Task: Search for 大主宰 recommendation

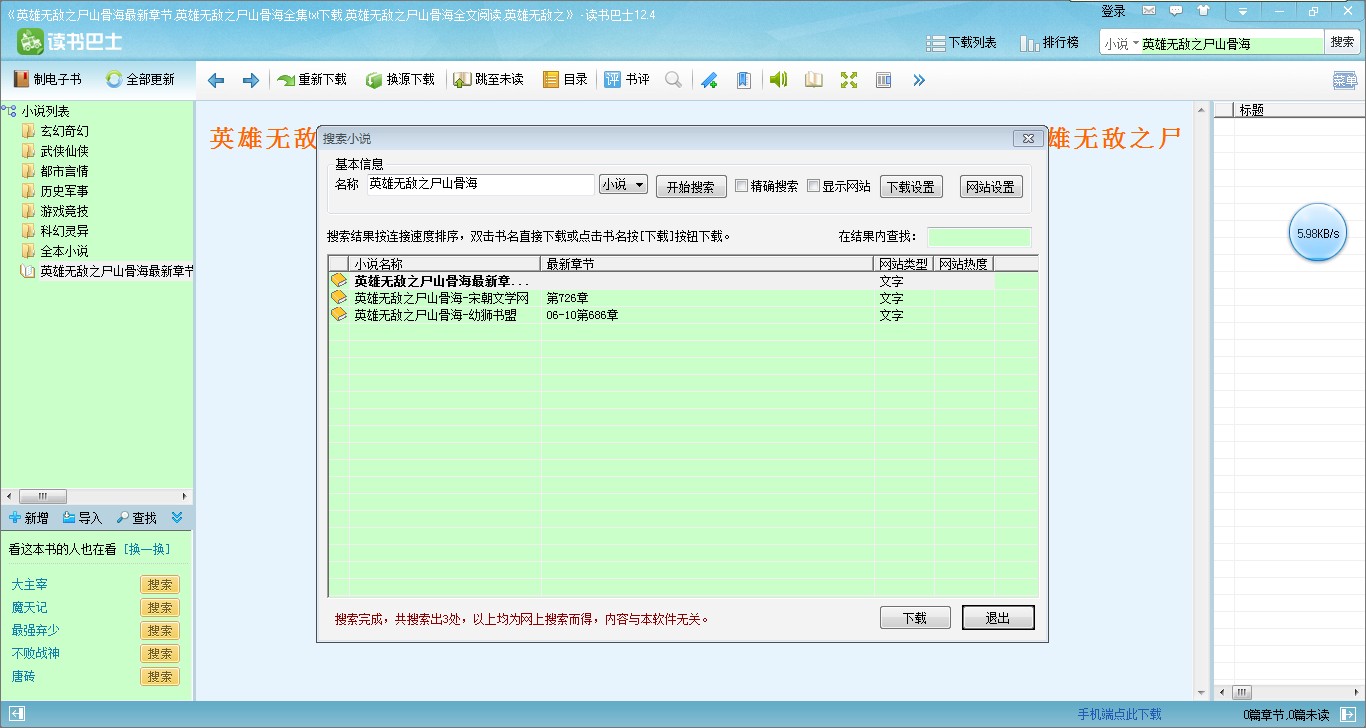Action: click(160, 585)
